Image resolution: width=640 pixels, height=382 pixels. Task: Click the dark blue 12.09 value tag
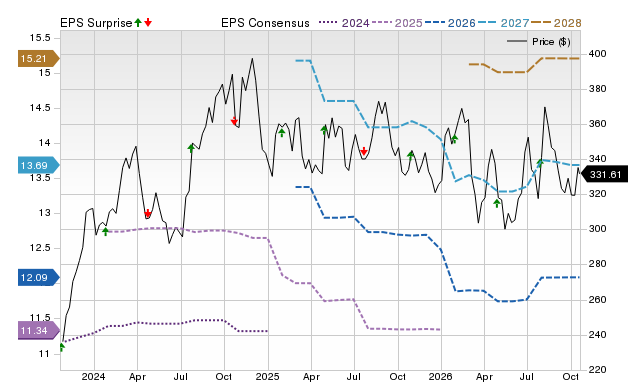tap(38, 278)
